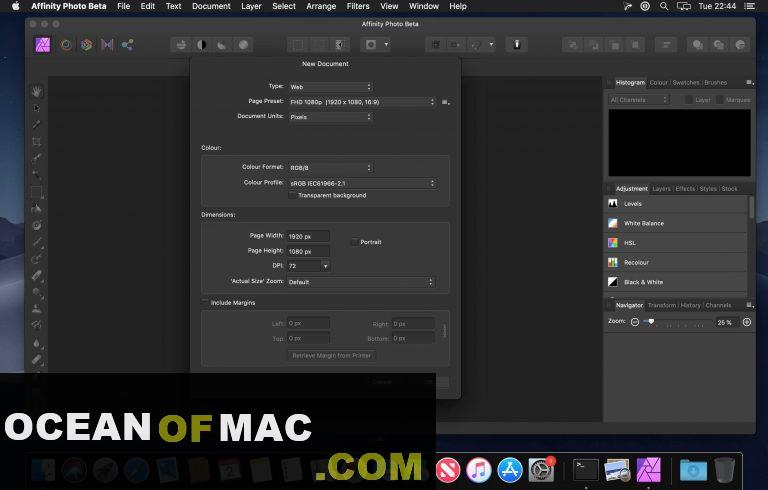Apply Auto Colours from toolbar
The height and width of the screenshot is (490, 768).
coord(222,45)
